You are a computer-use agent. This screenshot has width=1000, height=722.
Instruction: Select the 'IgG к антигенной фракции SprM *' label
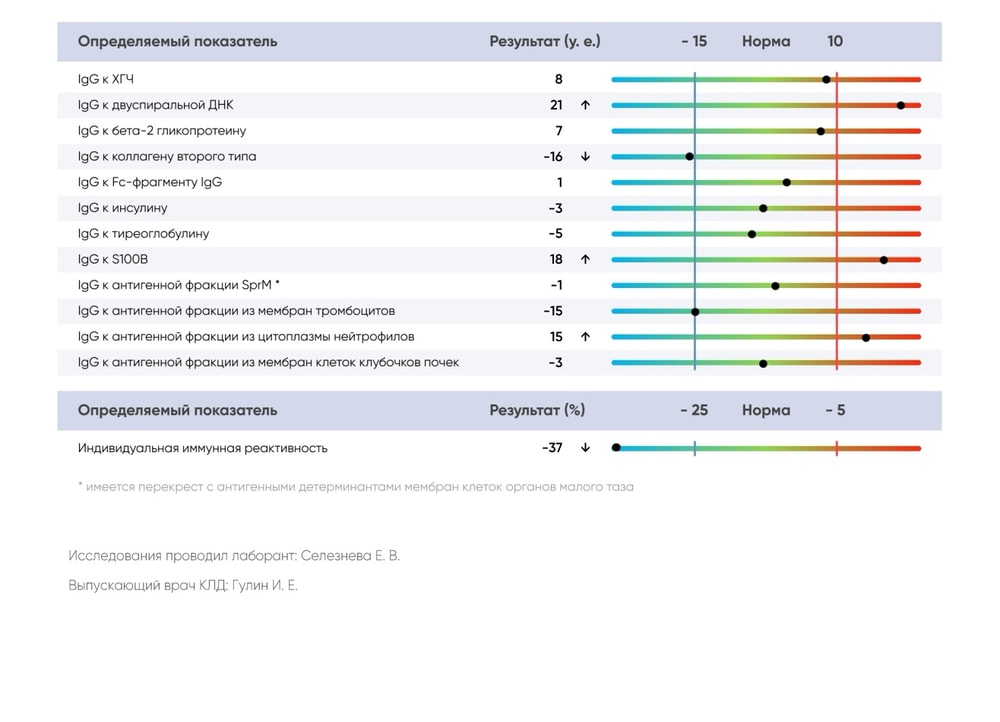(x=179, y=285)
